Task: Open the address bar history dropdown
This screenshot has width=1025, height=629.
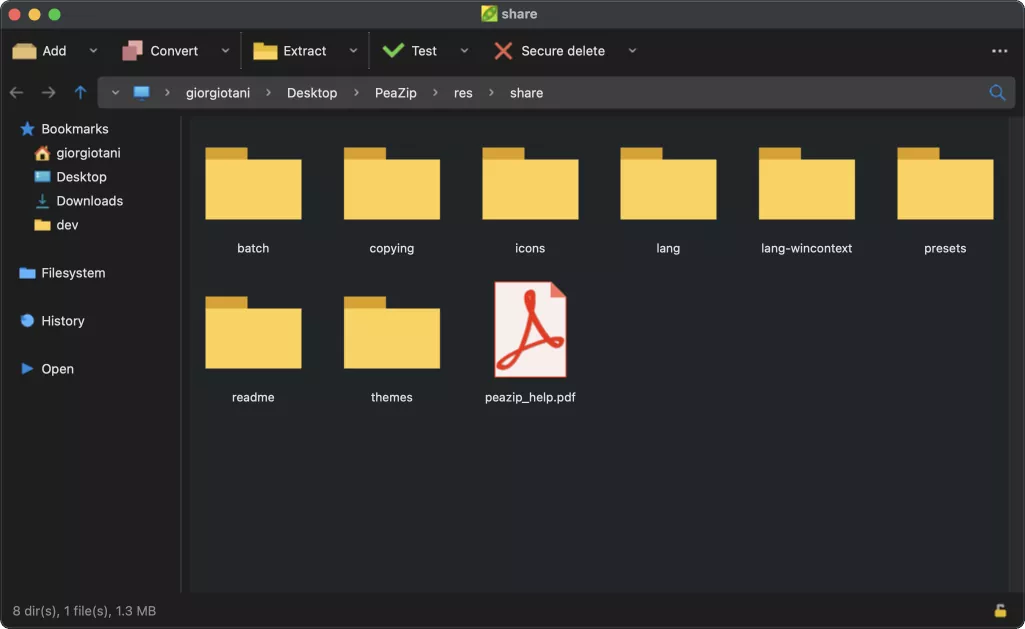Action: point(115,93)
